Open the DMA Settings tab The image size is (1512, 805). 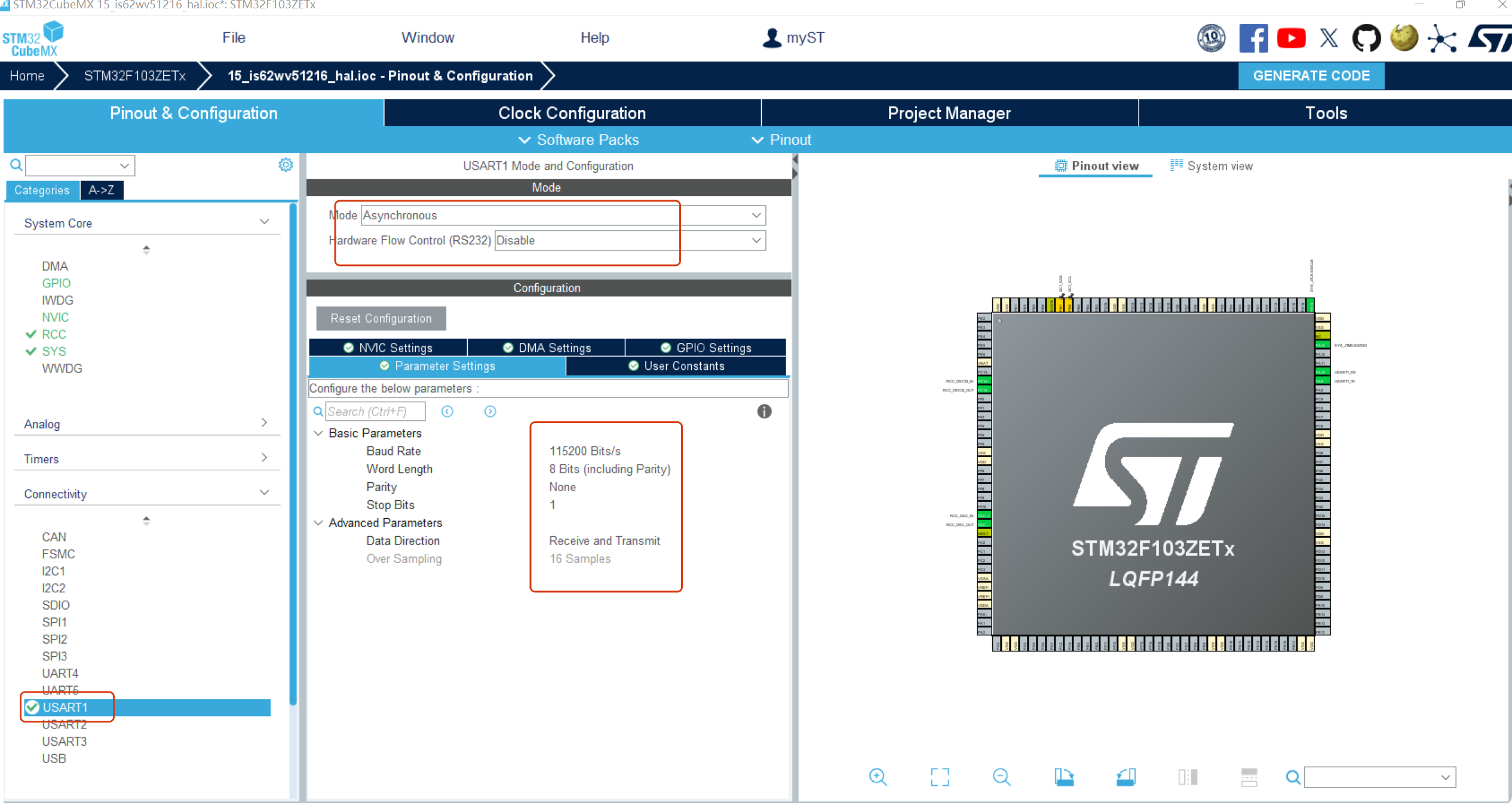(x=547, y=347)
